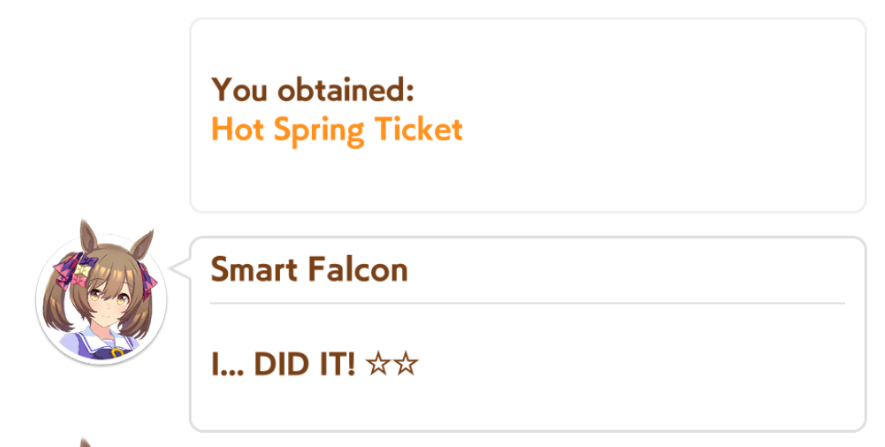Click the second star symbol in message
Viewport: 885px width, 447px height.
tap(406, 364)
